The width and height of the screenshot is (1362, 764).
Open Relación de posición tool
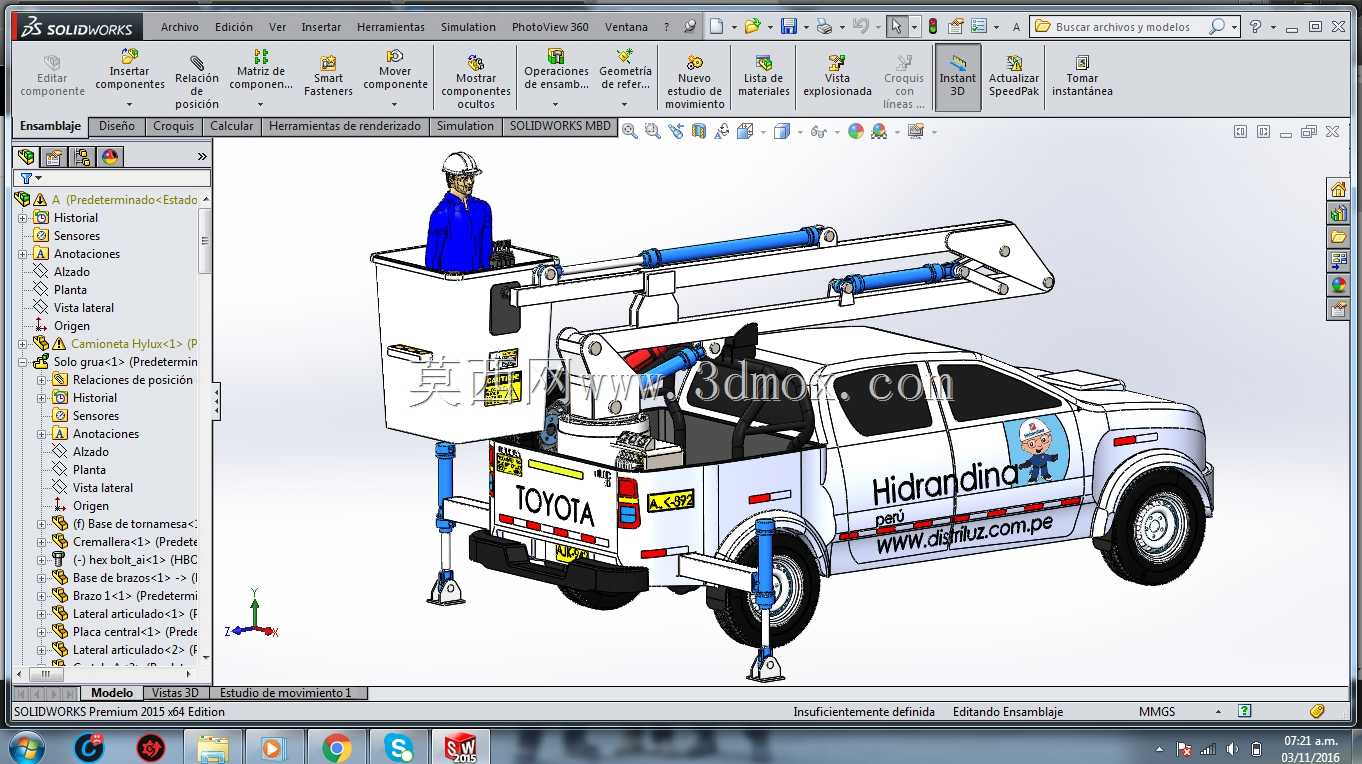pos(197,83)
